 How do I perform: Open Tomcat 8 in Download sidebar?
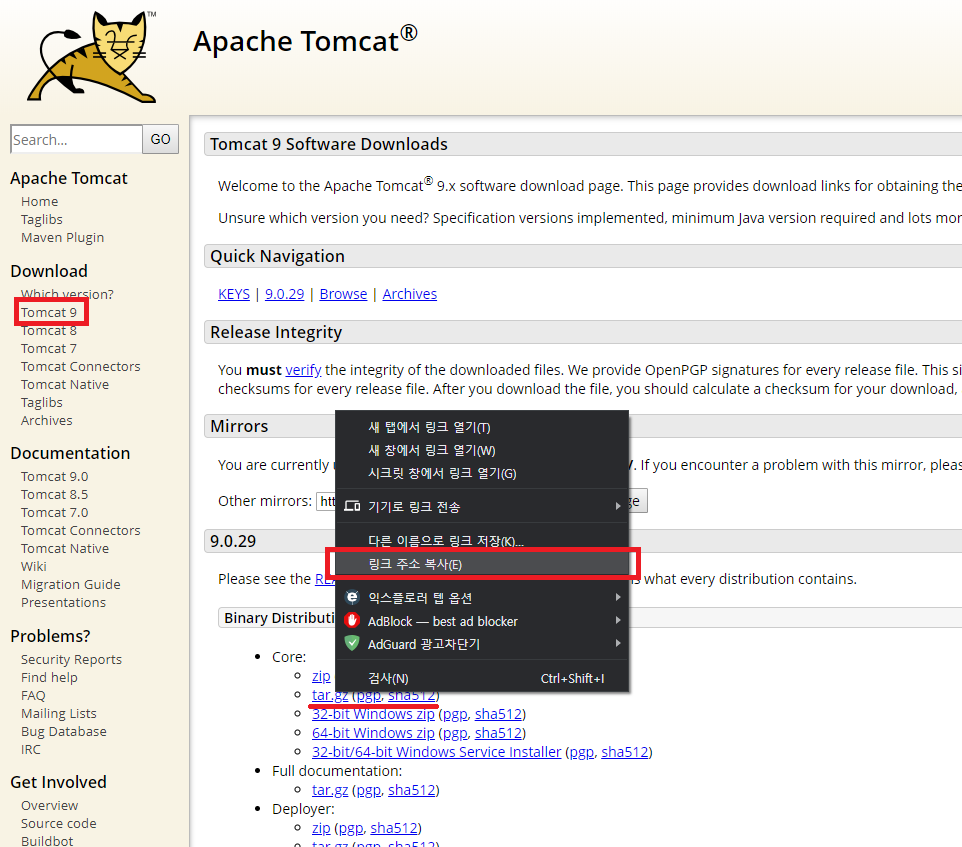(48, 331)
